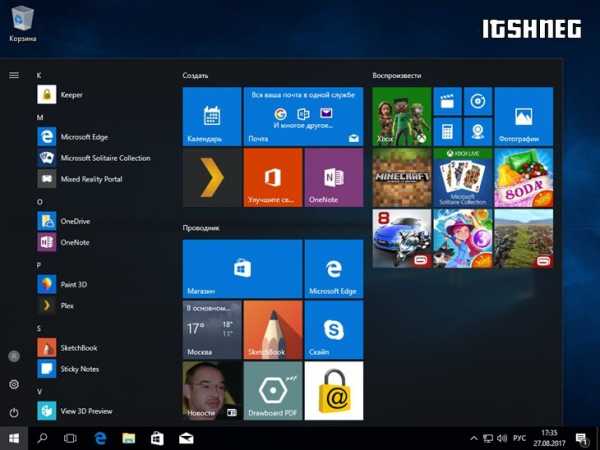Open the Почта mail tile
The image size is (600, 450).
(303, 116)
